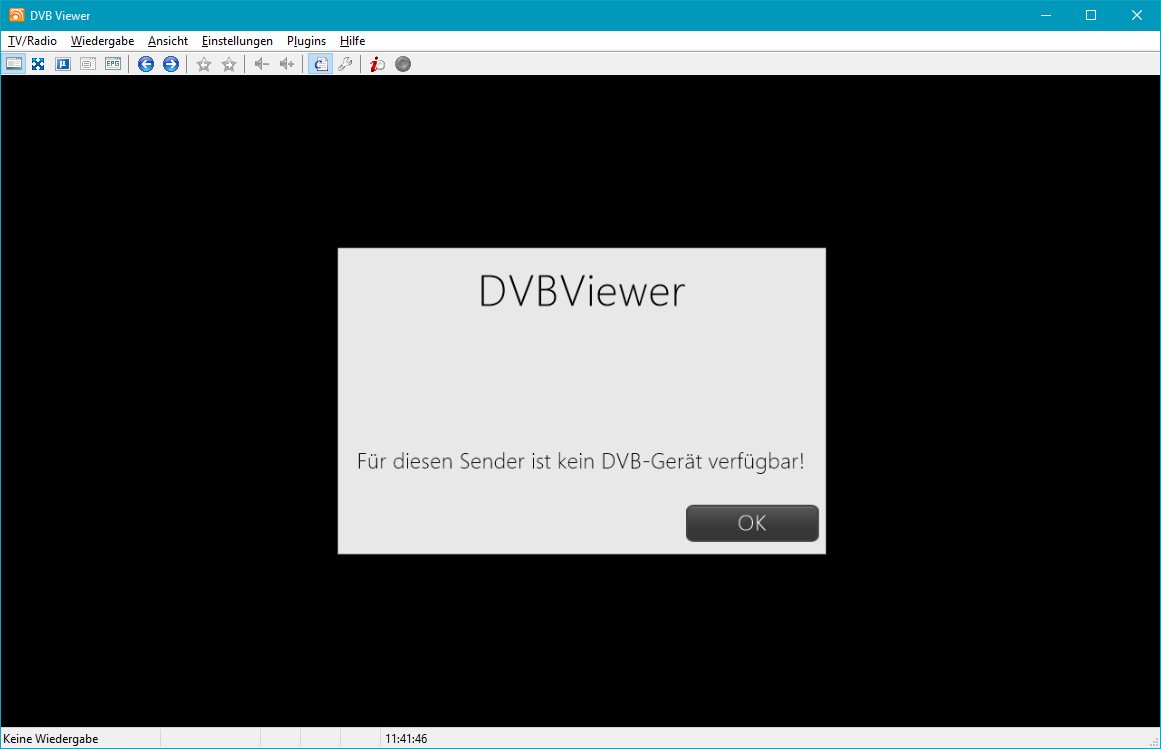
Task: Start recording with the grey round button
Action: [x=403, y=64]
